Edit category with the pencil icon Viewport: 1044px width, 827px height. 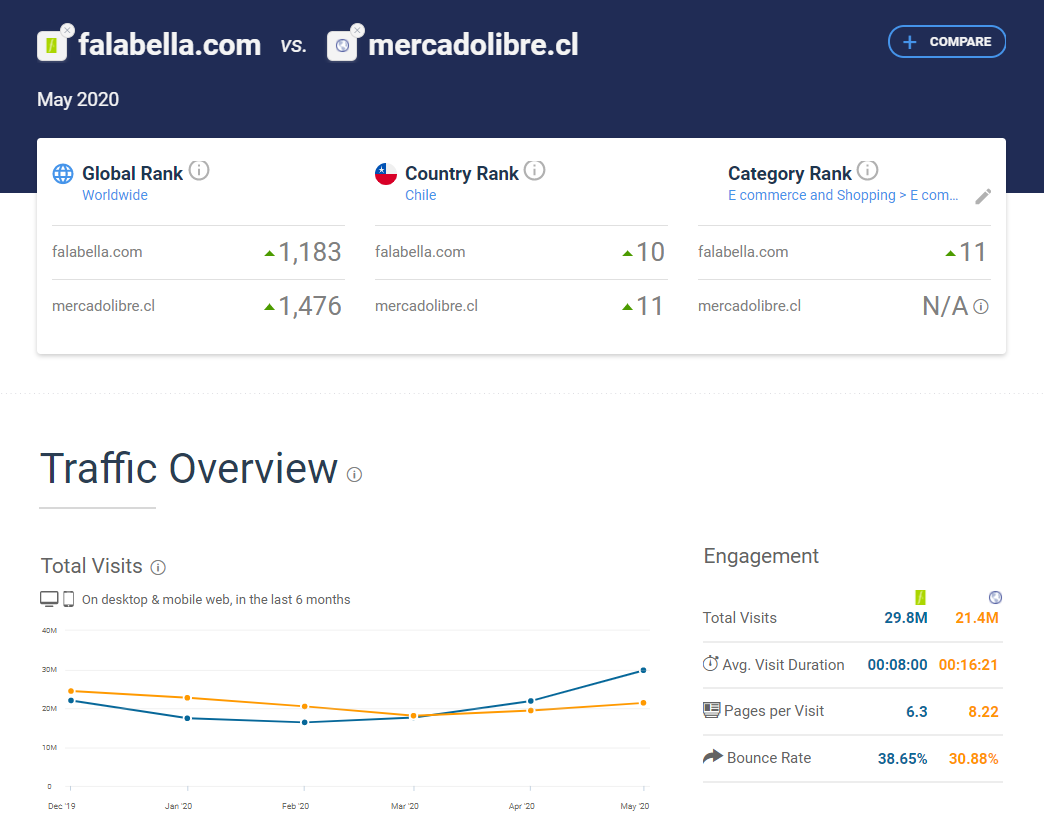click(984, 197)
